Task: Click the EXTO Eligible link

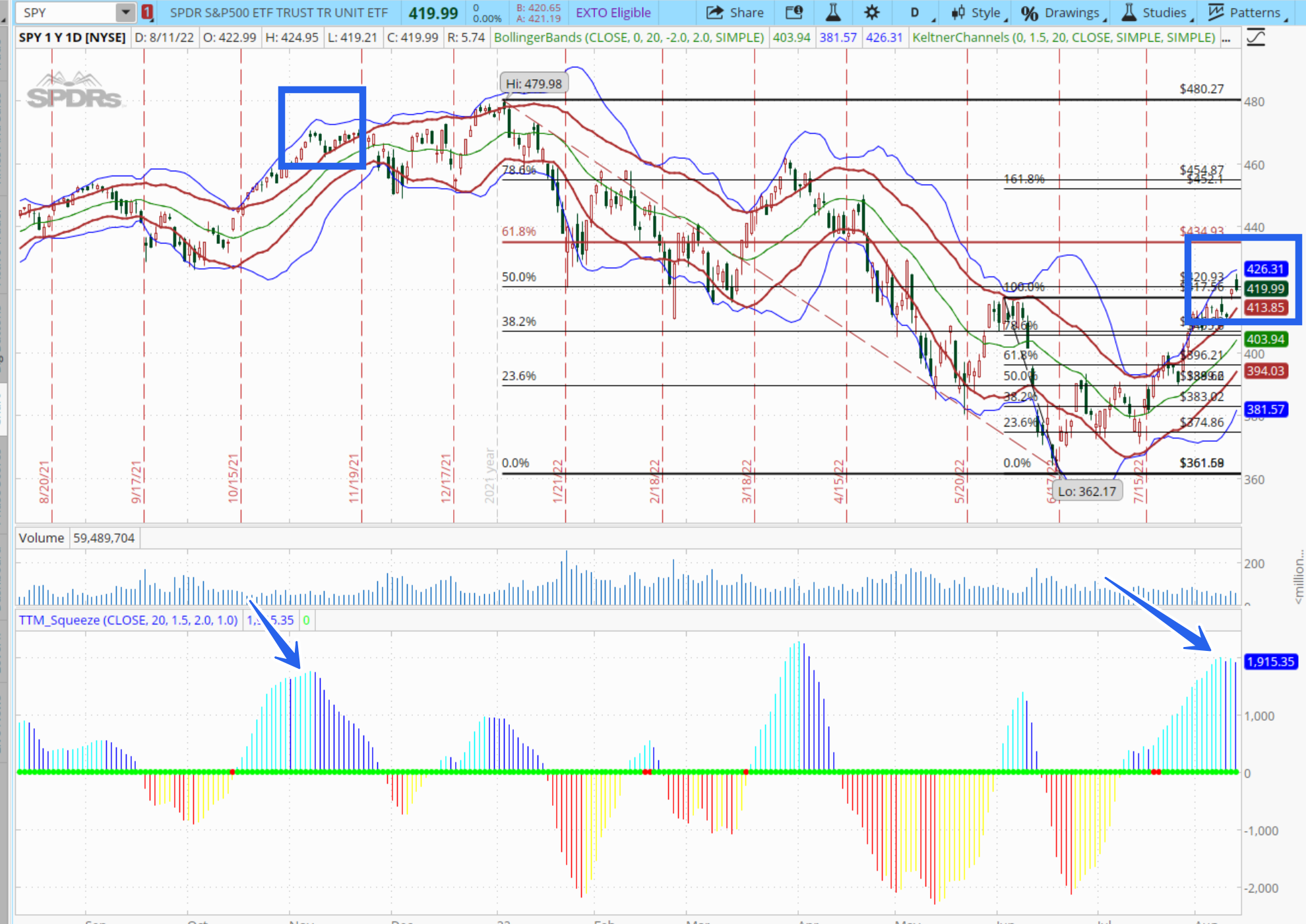Action: [x=613, y=13]
